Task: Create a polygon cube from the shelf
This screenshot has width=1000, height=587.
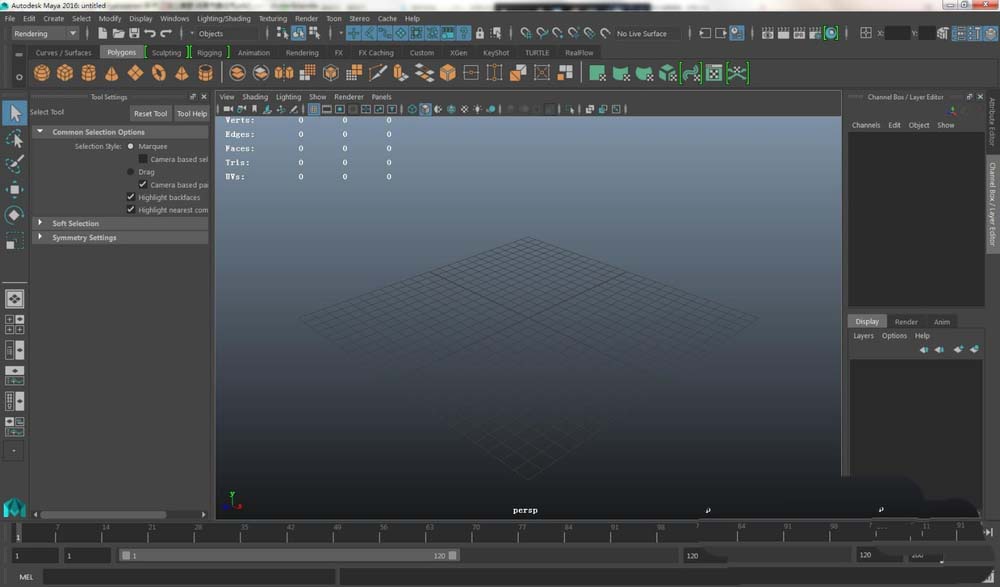Action: [x=65, y=73]
